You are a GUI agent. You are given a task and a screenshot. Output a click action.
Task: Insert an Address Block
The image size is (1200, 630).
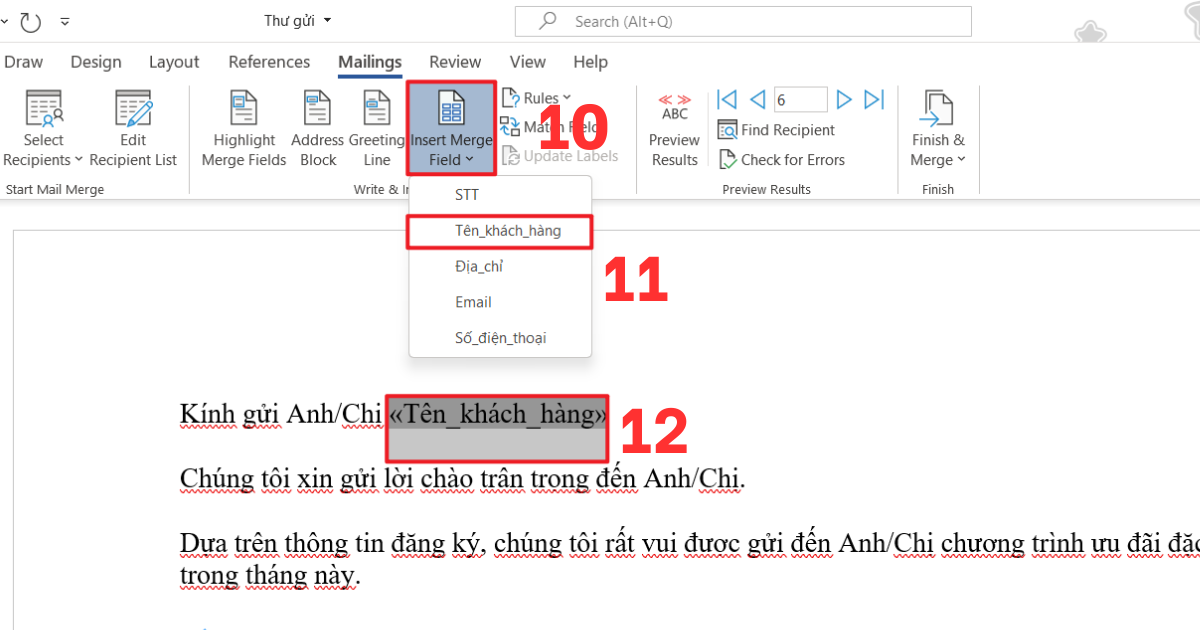pos(318,129)
